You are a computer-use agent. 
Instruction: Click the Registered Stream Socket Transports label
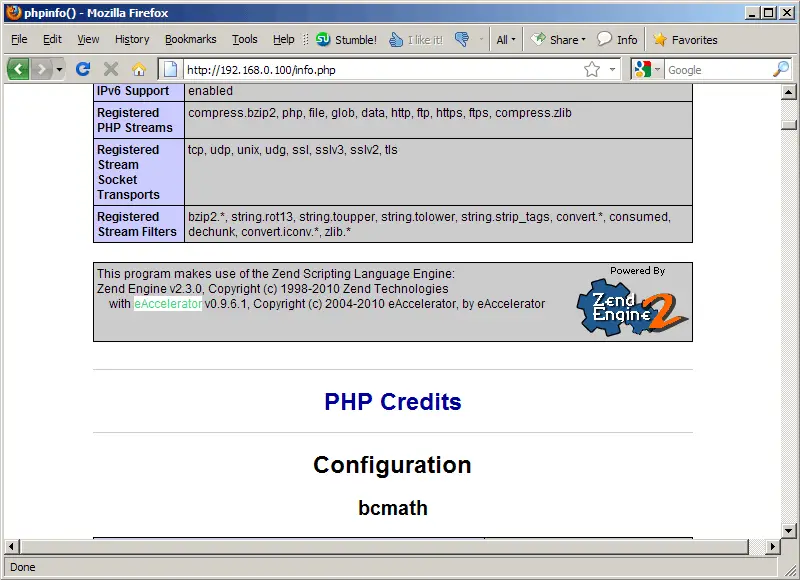click(x=139, y=172)
